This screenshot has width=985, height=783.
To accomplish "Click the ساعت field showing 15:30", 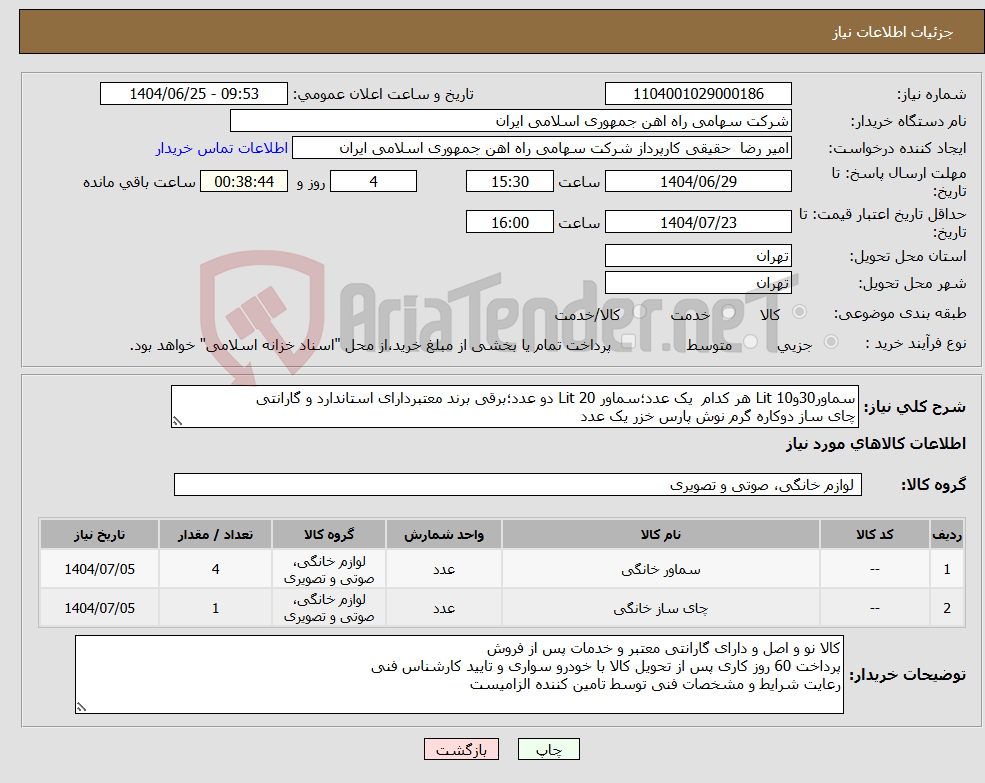I will [x=510, y=181].
